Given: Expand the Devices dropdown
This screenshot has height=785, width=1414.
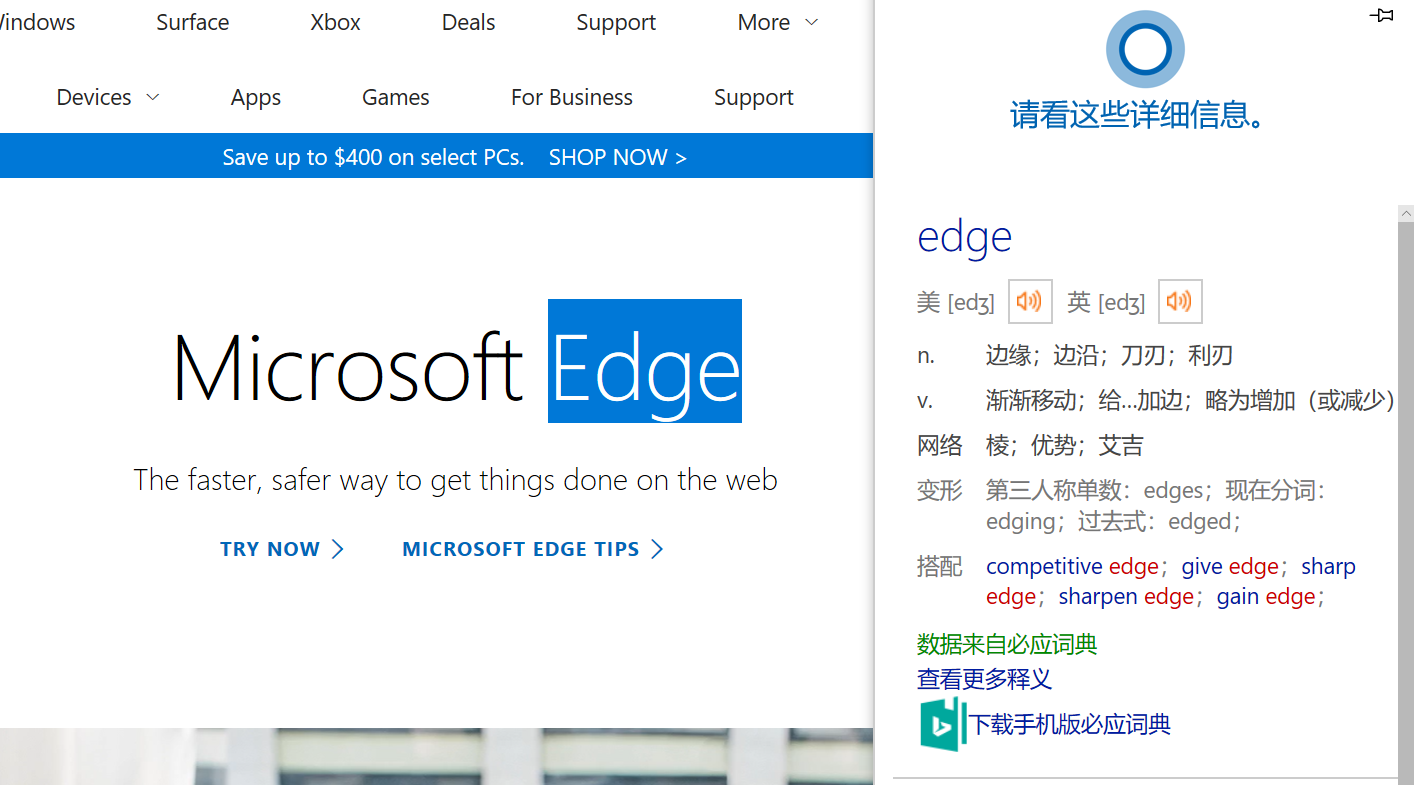Looking at the screenshot, I should (x=107, y=97).
